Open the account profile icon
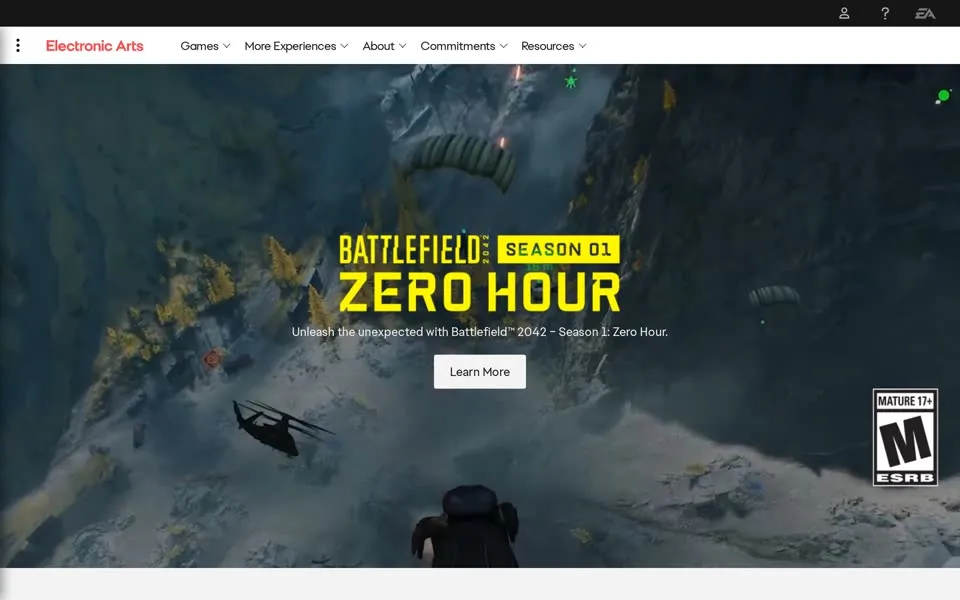The height and width of the screenshot is (600, 960). [844, 13]
